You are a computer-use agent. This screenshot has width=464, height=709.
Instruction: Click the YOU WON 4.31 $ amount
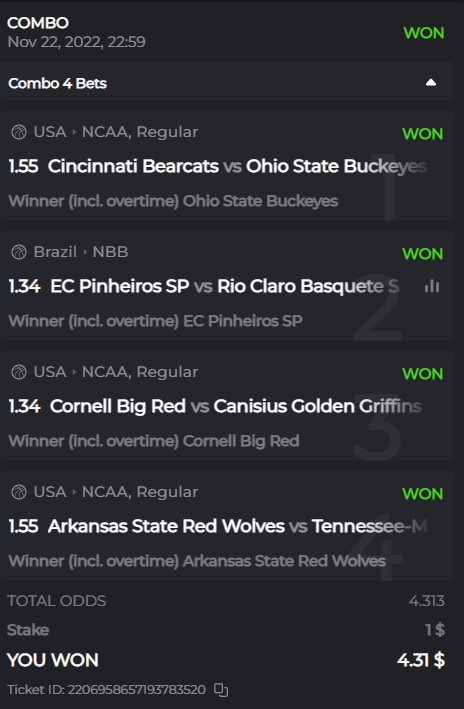coord(421,660)
